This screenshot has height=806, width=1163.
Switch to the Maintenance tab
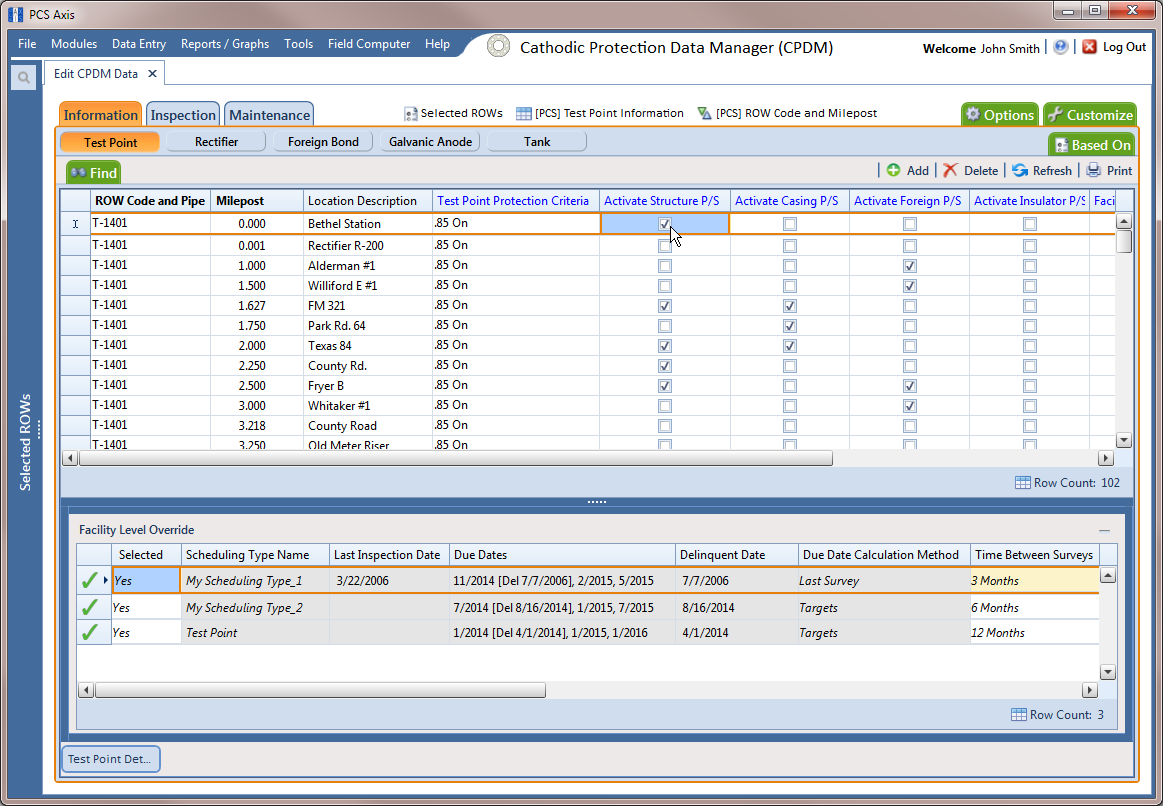coord(269,115)
